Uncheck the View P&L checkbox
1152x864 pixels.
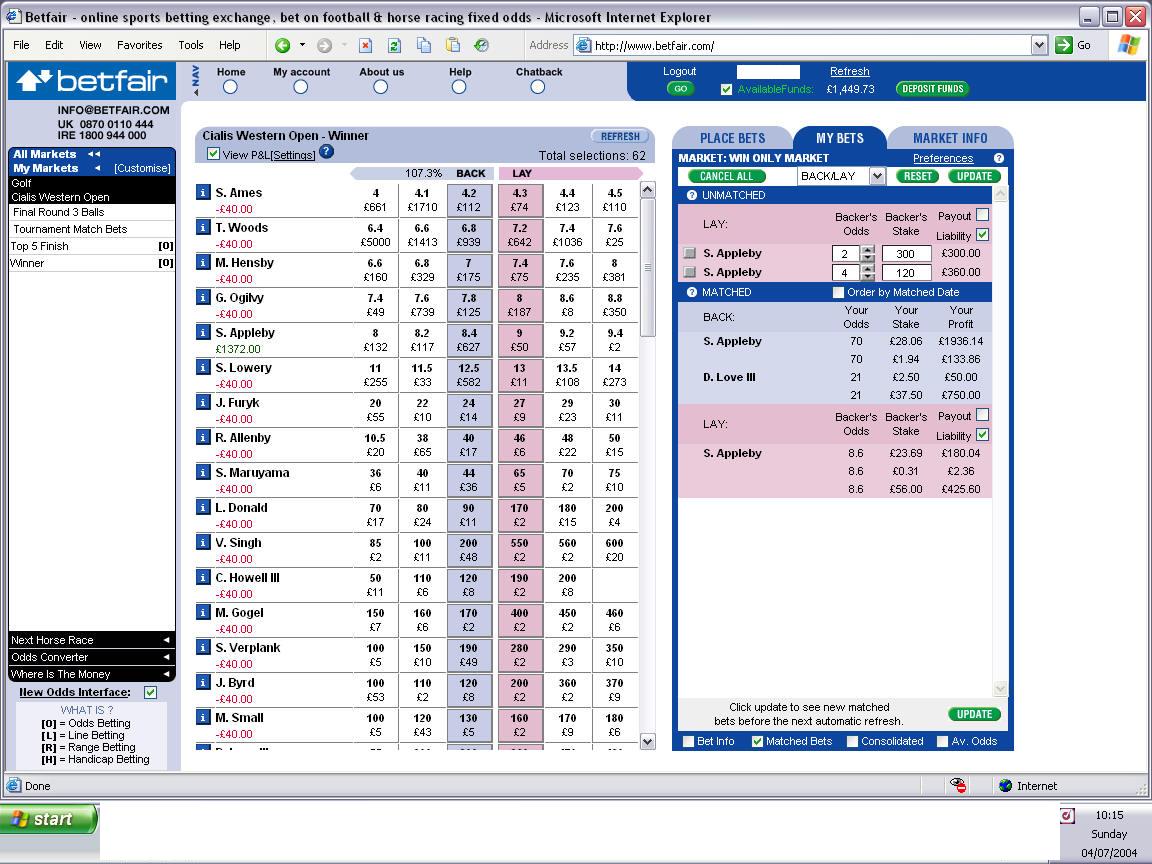tap(213, 154)
